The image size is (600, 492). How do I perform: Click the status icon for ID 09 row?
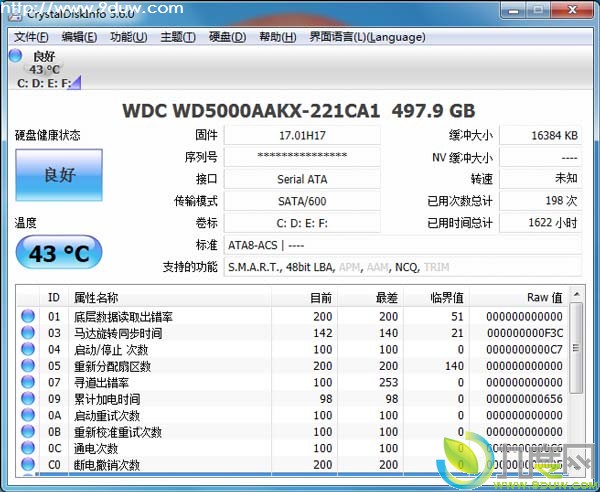click(28, 398)
